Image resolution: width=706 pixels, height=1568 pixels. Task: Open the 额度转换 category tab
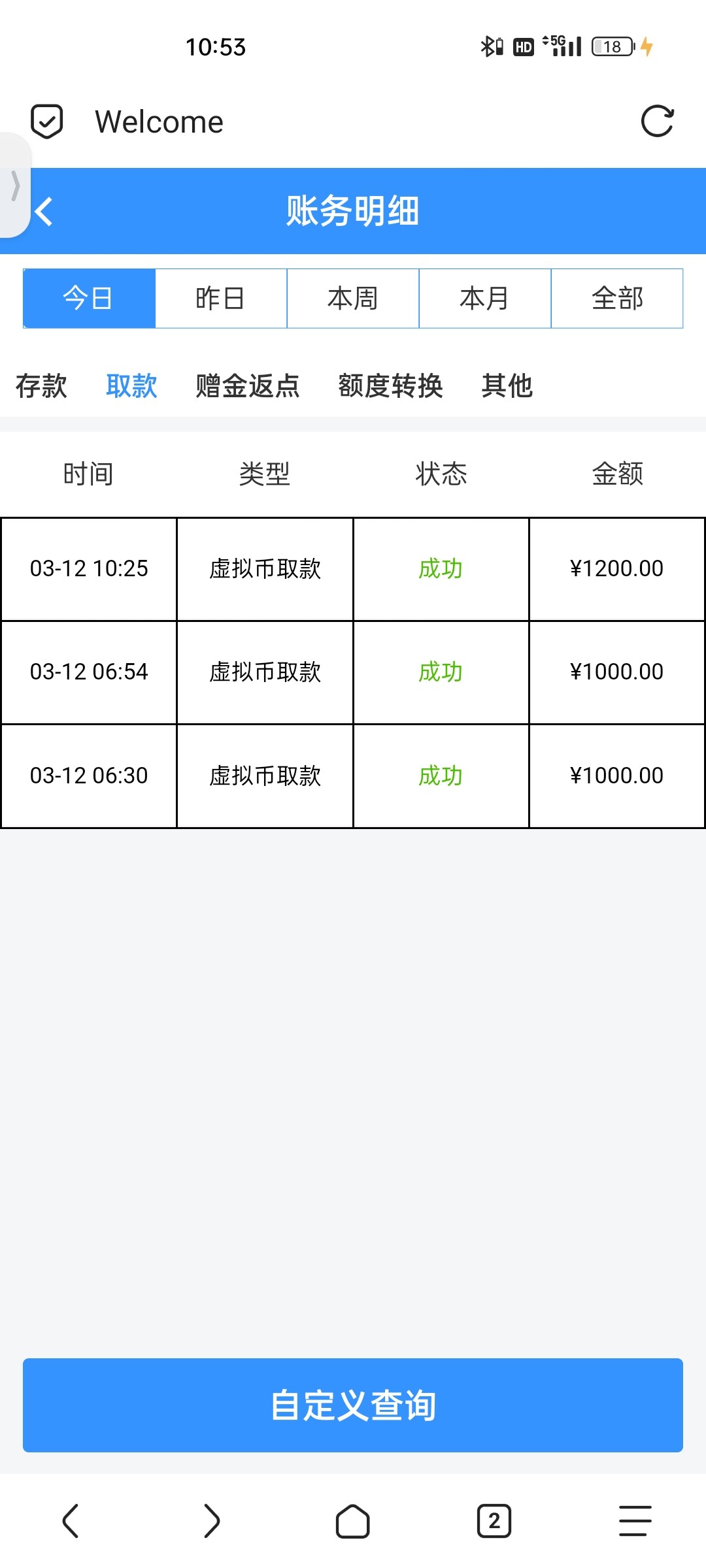391,385
